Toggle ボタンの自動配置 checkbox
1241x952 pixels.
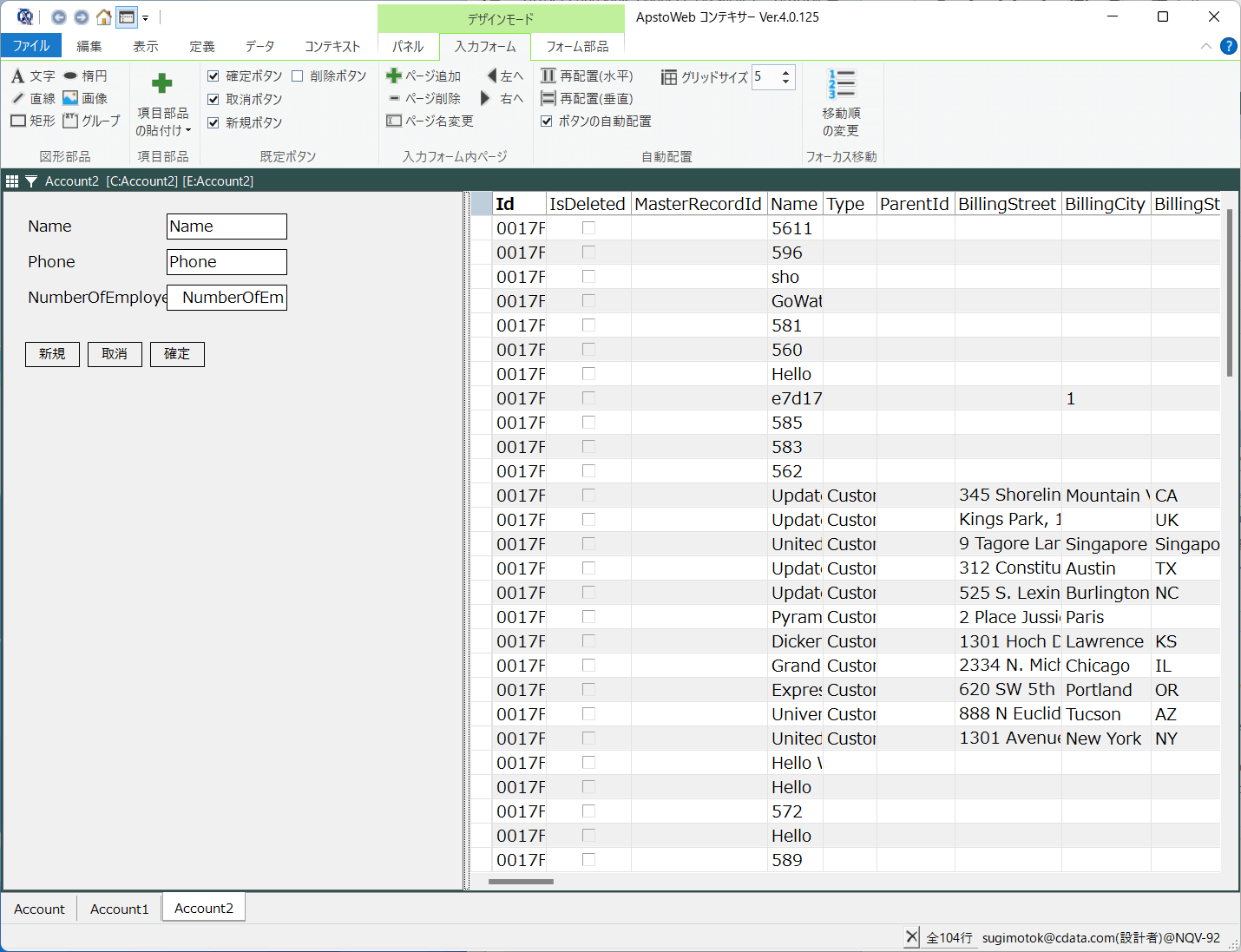[x=547, y=121]
